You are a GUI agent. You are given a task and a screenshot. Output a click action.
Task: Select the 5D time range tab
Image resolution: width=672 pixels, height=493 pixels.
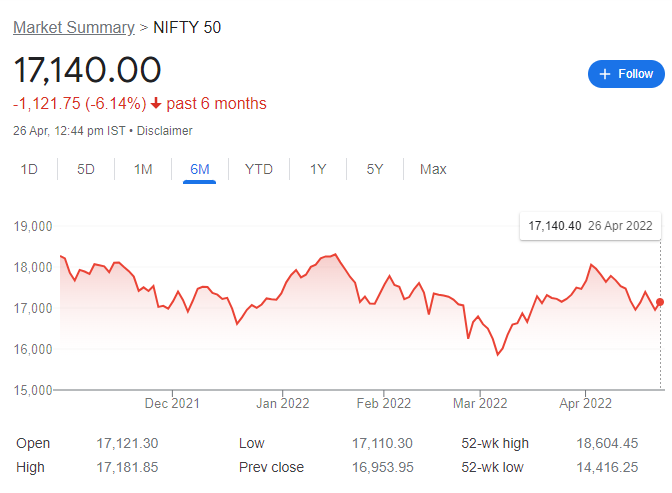click(86, 169)
